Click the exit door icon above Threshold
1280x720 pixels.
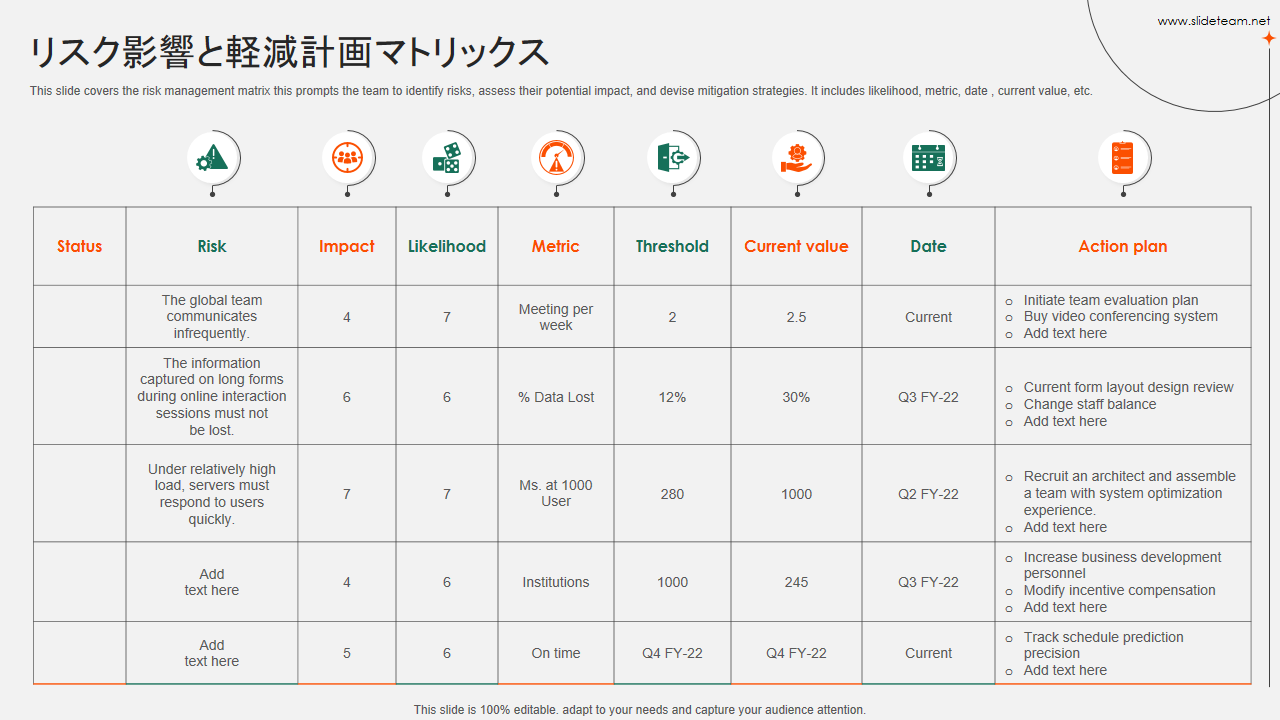[672, 158]
